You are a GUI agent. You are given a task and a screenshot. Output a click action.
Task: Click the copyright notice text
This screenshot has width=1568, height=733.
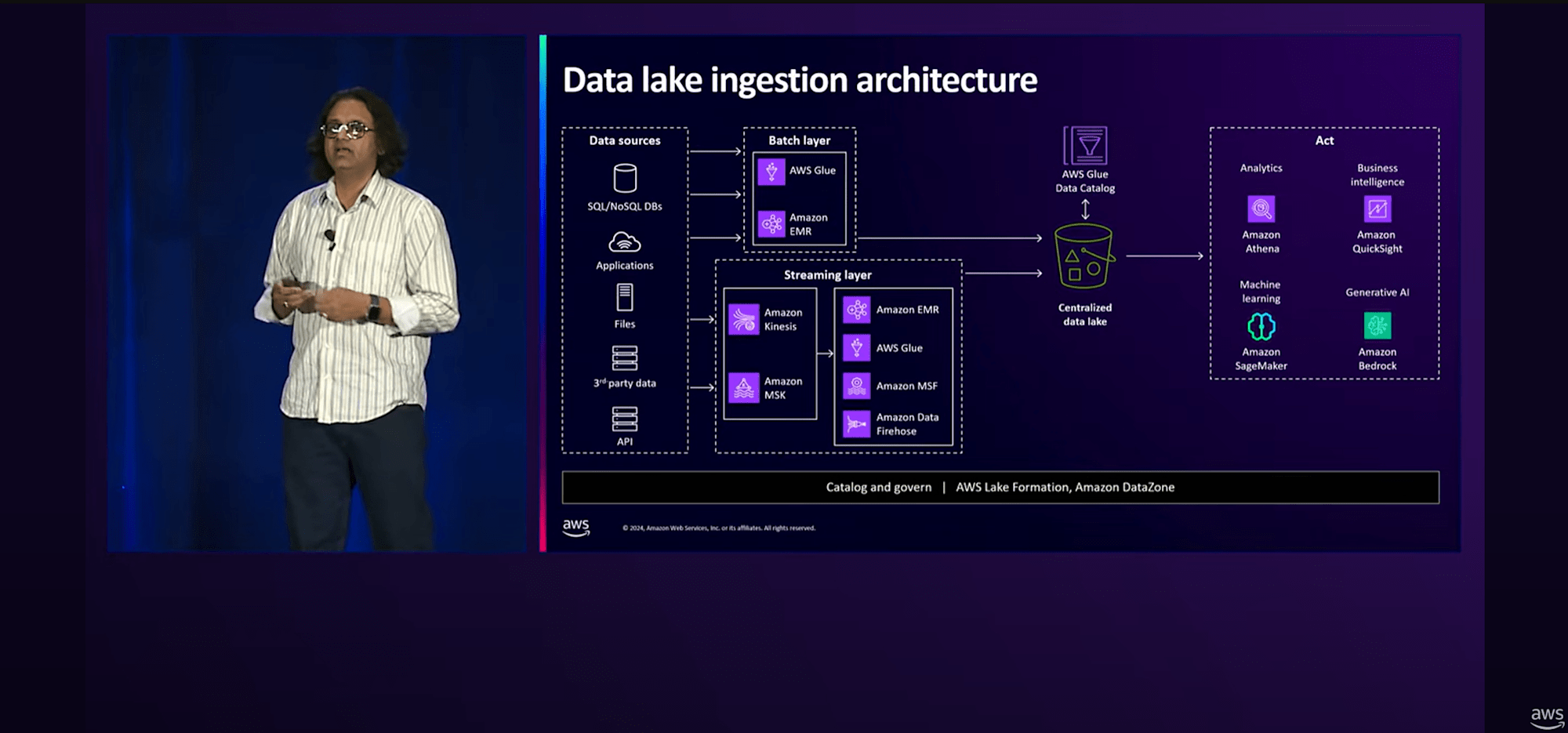click(719, 528)
